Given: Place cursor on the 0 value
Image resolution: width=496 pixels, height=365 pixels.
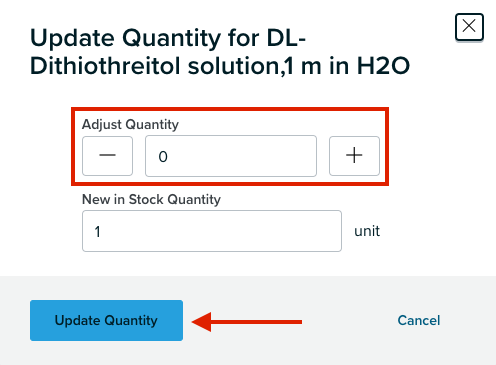Looking at the screenshot, I should pyautogui.click(x=163, y=156).
